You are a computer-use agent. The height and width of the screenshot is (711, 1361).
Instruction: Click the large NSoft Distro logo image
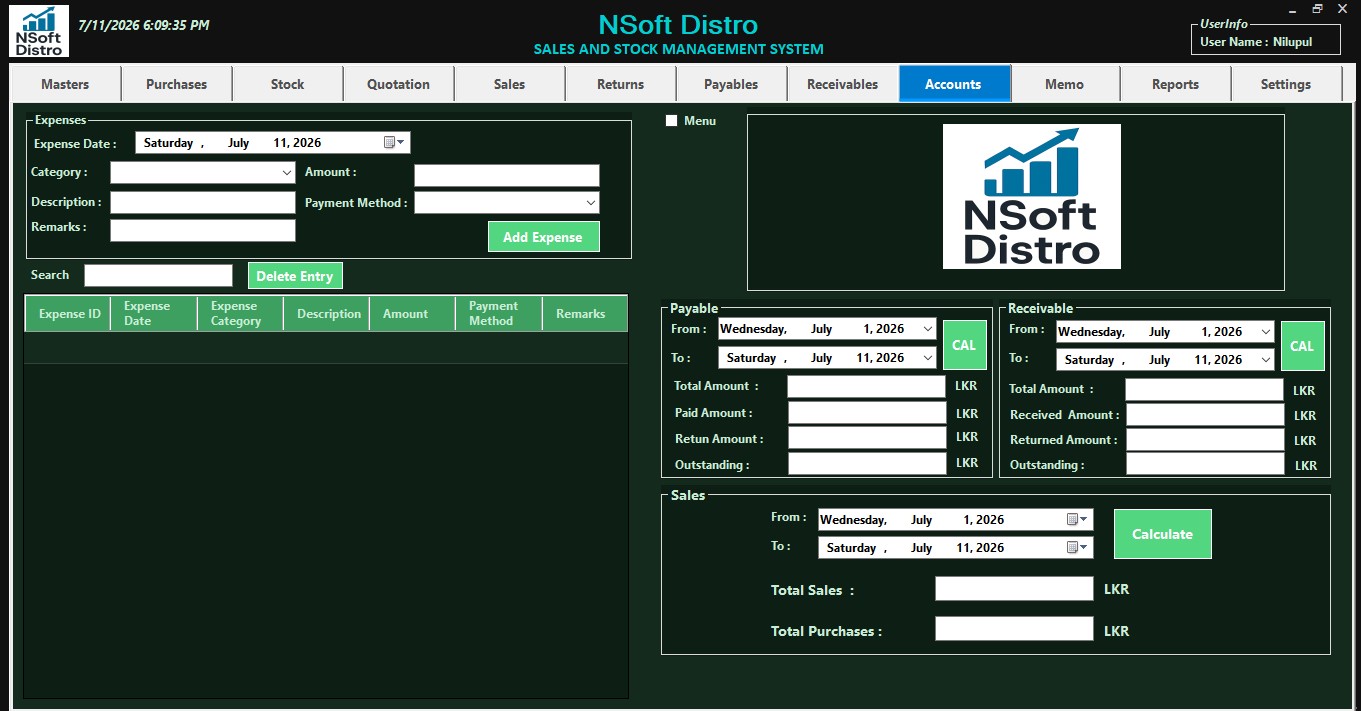tap(1031, 196)
